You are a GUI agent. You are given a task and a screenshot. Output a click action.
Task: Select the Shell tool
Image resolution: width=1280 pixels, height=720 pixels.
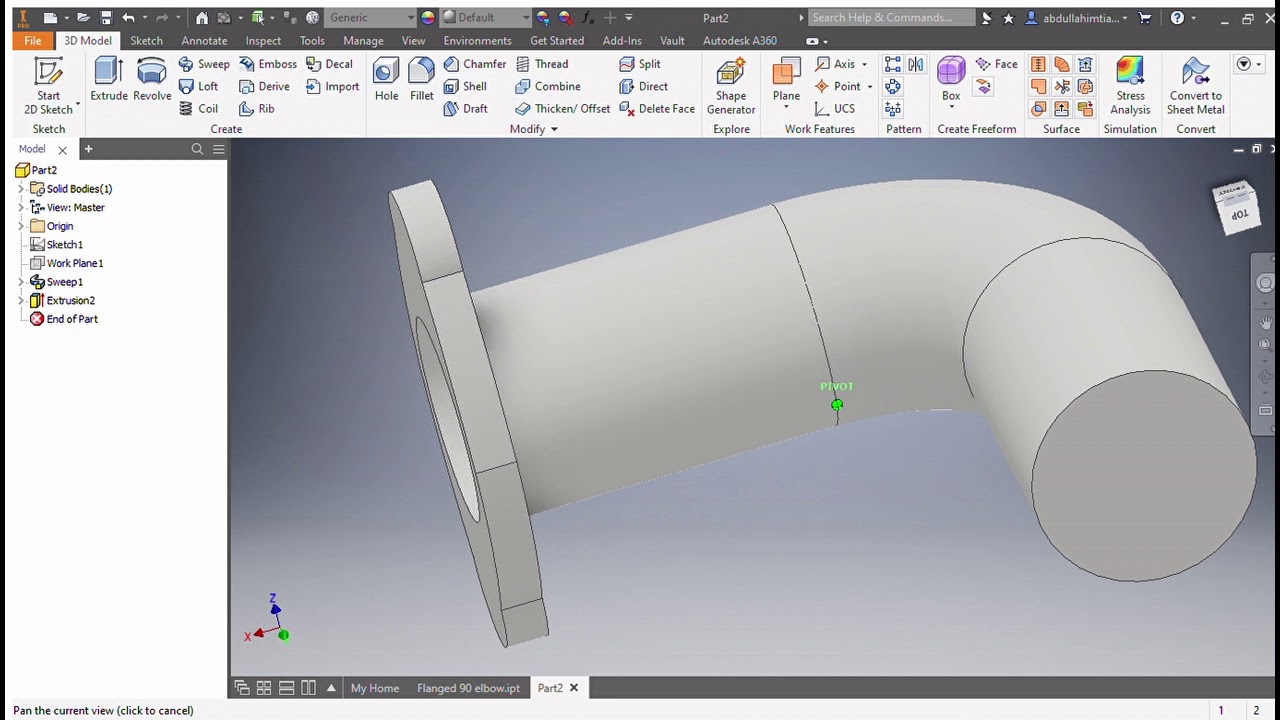click(465, 86)
